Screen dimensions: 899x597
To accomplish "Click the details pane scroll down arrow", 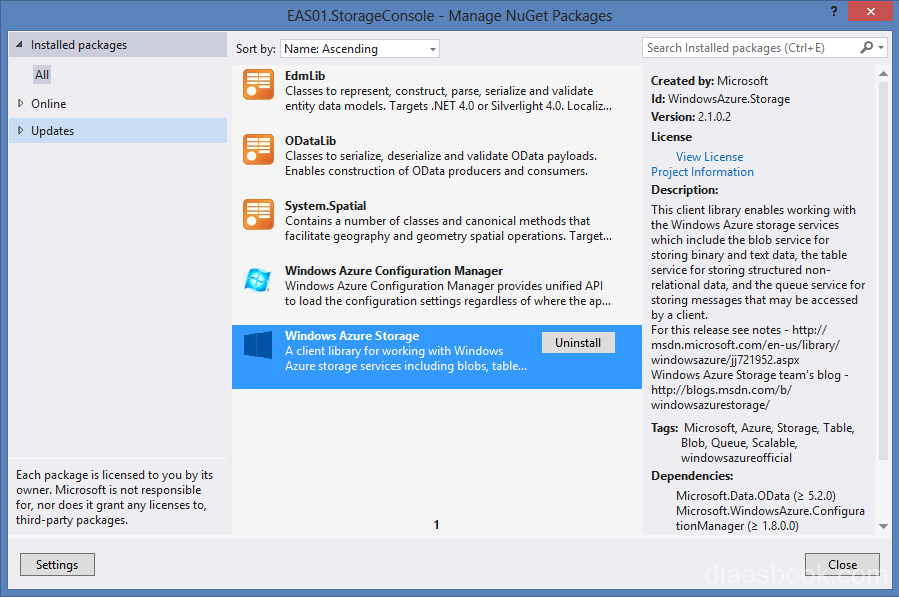I will [x=883, y=526].
